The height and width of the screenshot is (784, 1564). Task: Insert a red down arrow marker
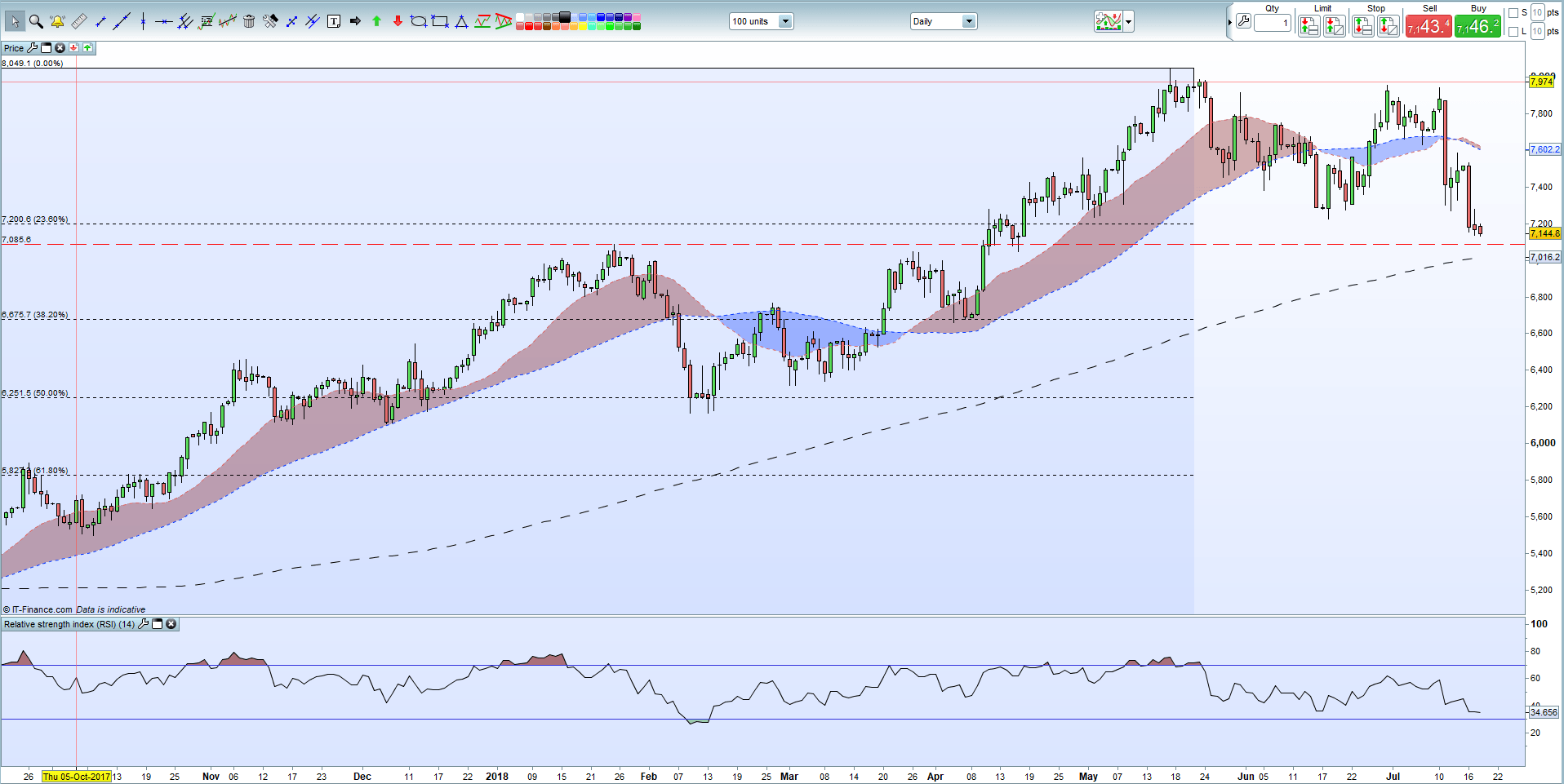[398, 21]
